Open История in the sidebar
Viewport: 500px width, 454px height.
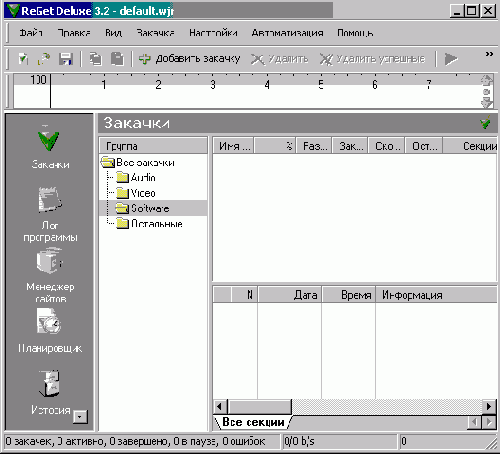point(50,392)
